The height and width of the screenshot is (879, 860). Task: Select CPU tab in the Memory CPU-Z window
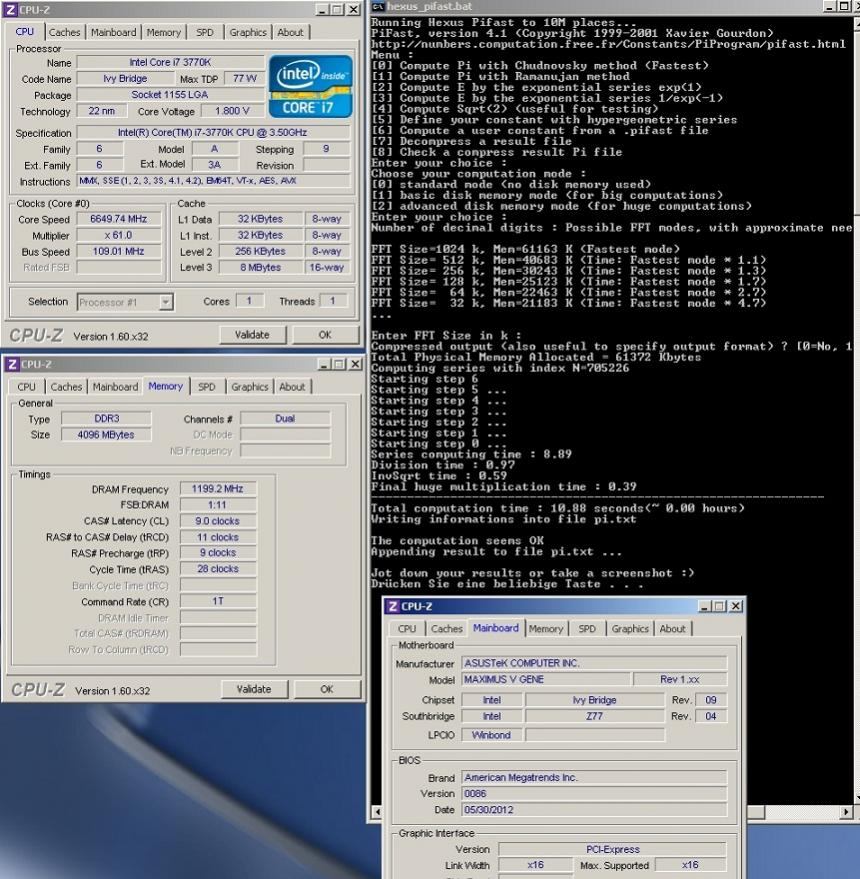(x=26, y=387)
